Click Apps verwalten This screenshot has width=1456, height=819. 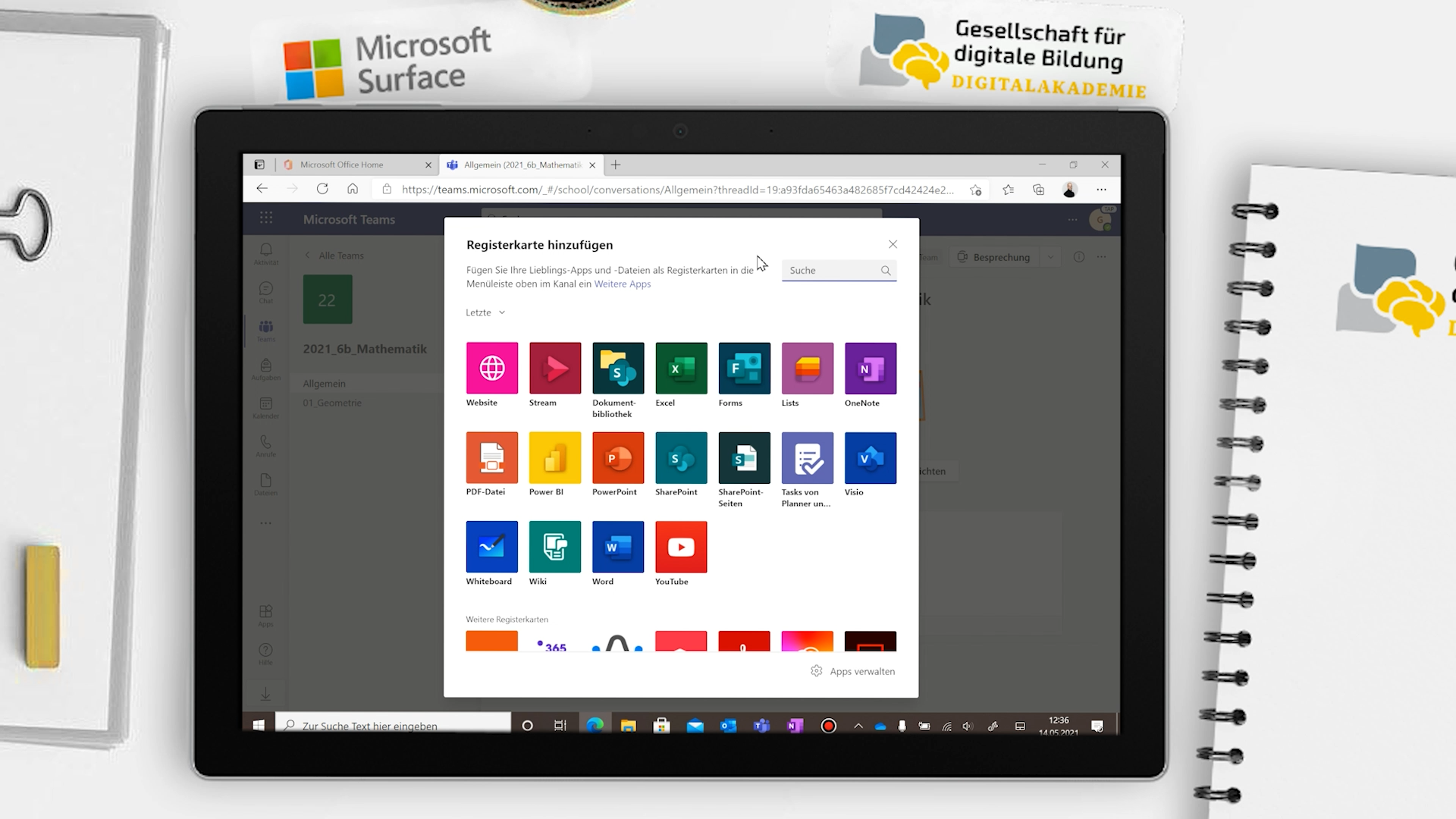(x=853, y=671)
